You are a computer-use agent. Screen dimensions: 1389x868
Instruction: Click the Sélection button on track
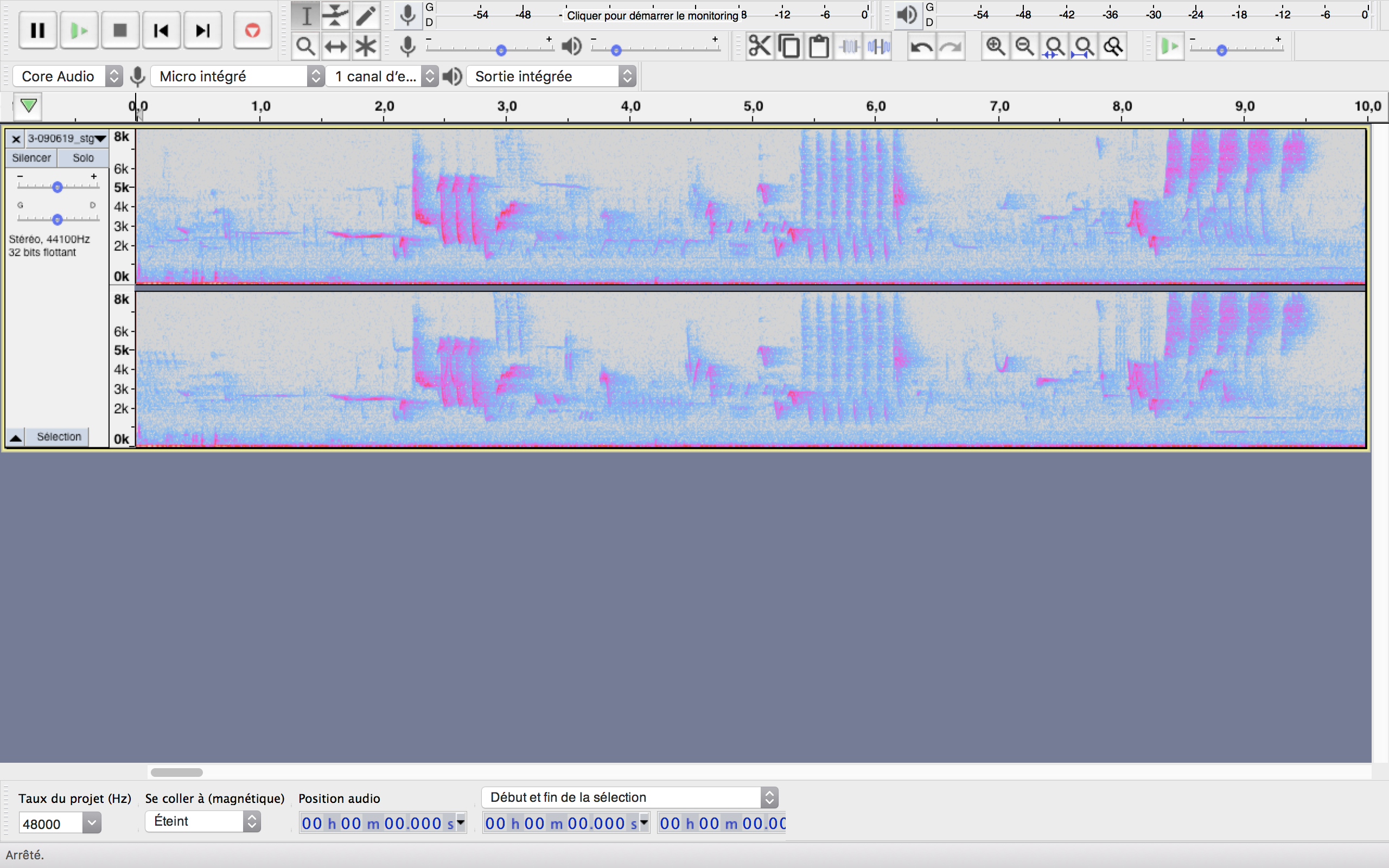tap(59, 437)
